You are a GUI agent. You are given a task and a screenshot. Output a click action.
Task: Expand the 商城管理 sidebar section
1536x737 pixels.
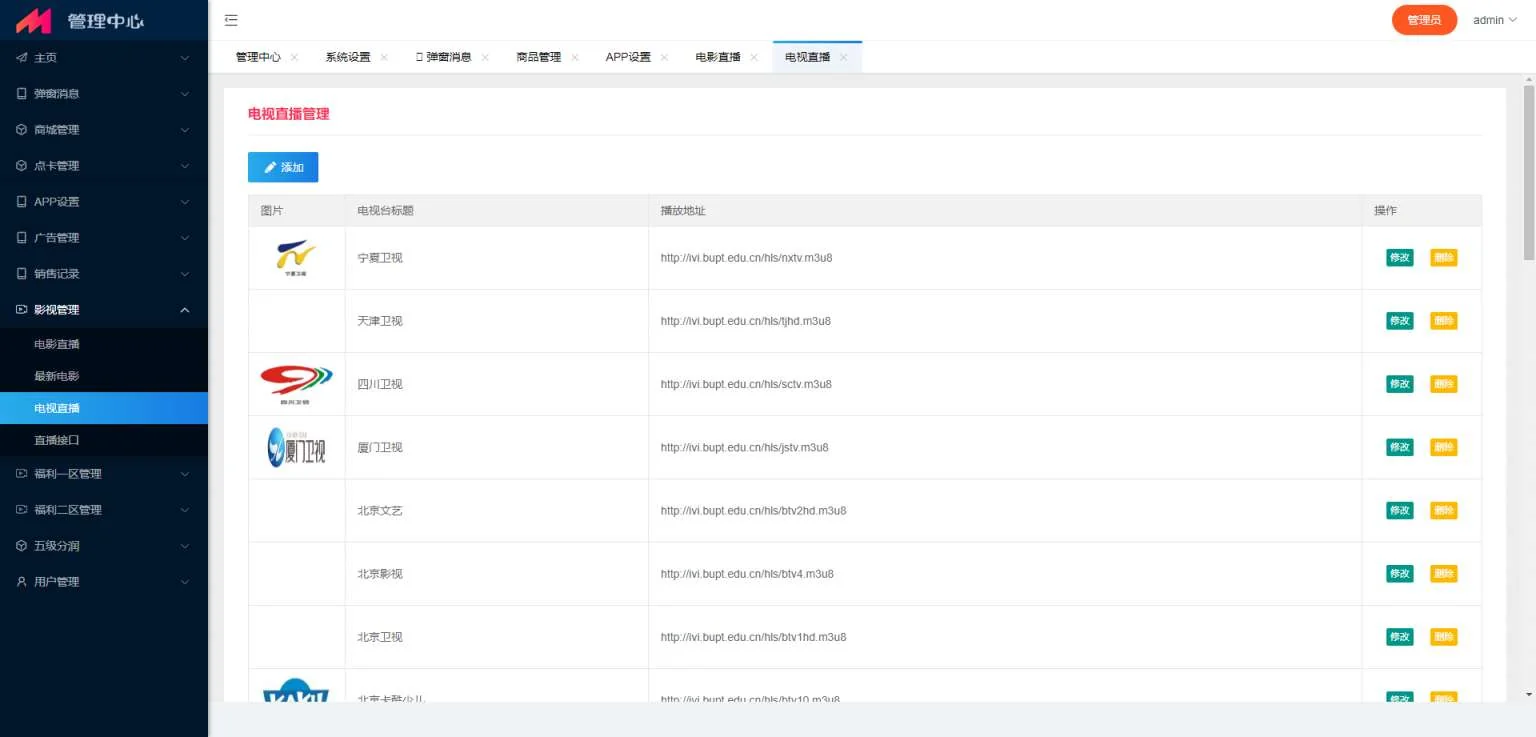click(104, 130)
